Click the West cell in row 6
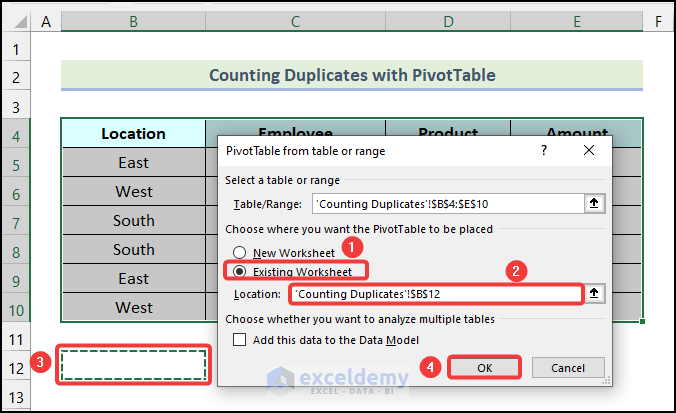Viewport: 676px width, 413px height. (x=134, y=191)
